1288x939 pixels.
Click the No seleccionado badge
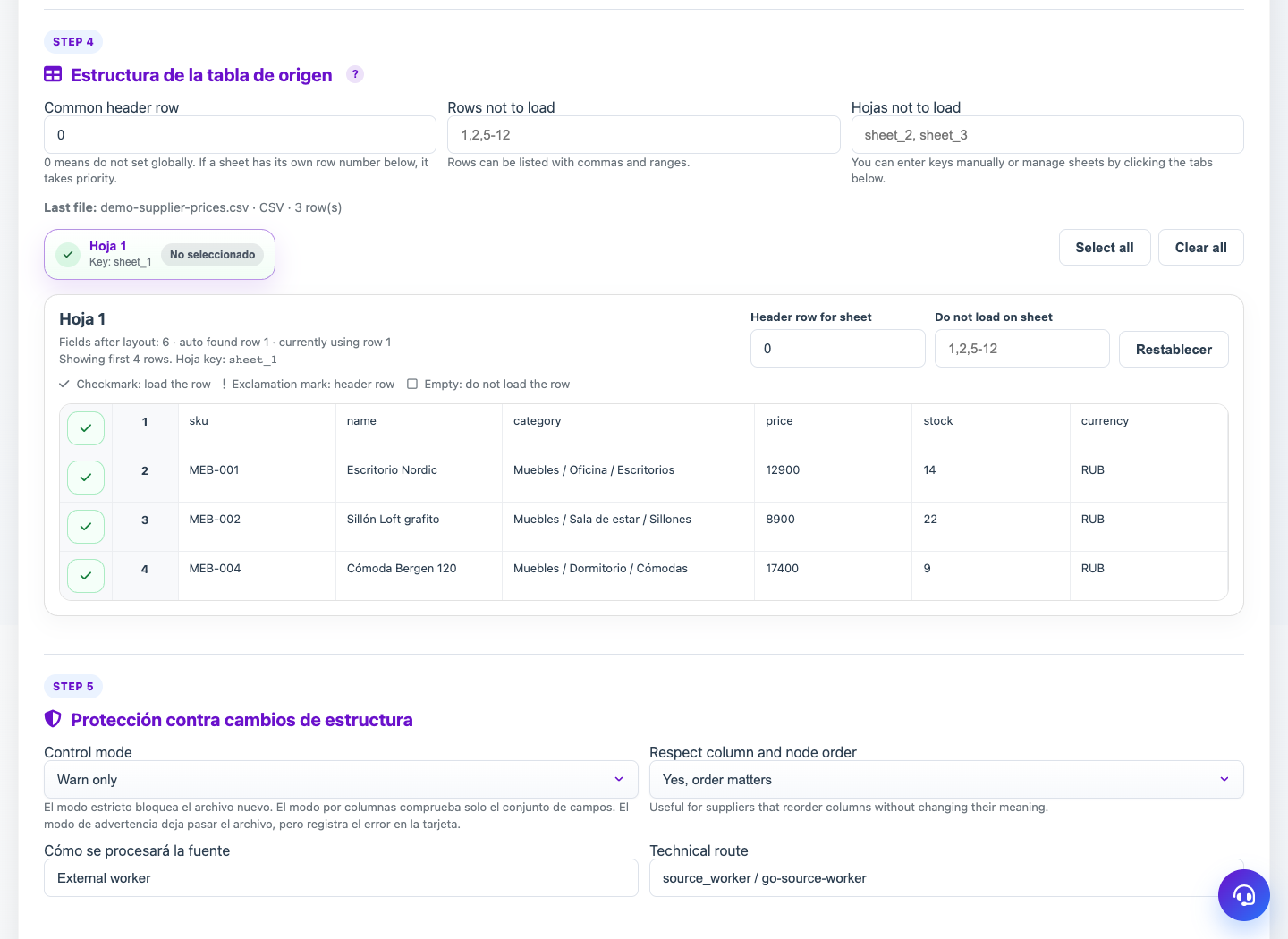pos(212,255)
